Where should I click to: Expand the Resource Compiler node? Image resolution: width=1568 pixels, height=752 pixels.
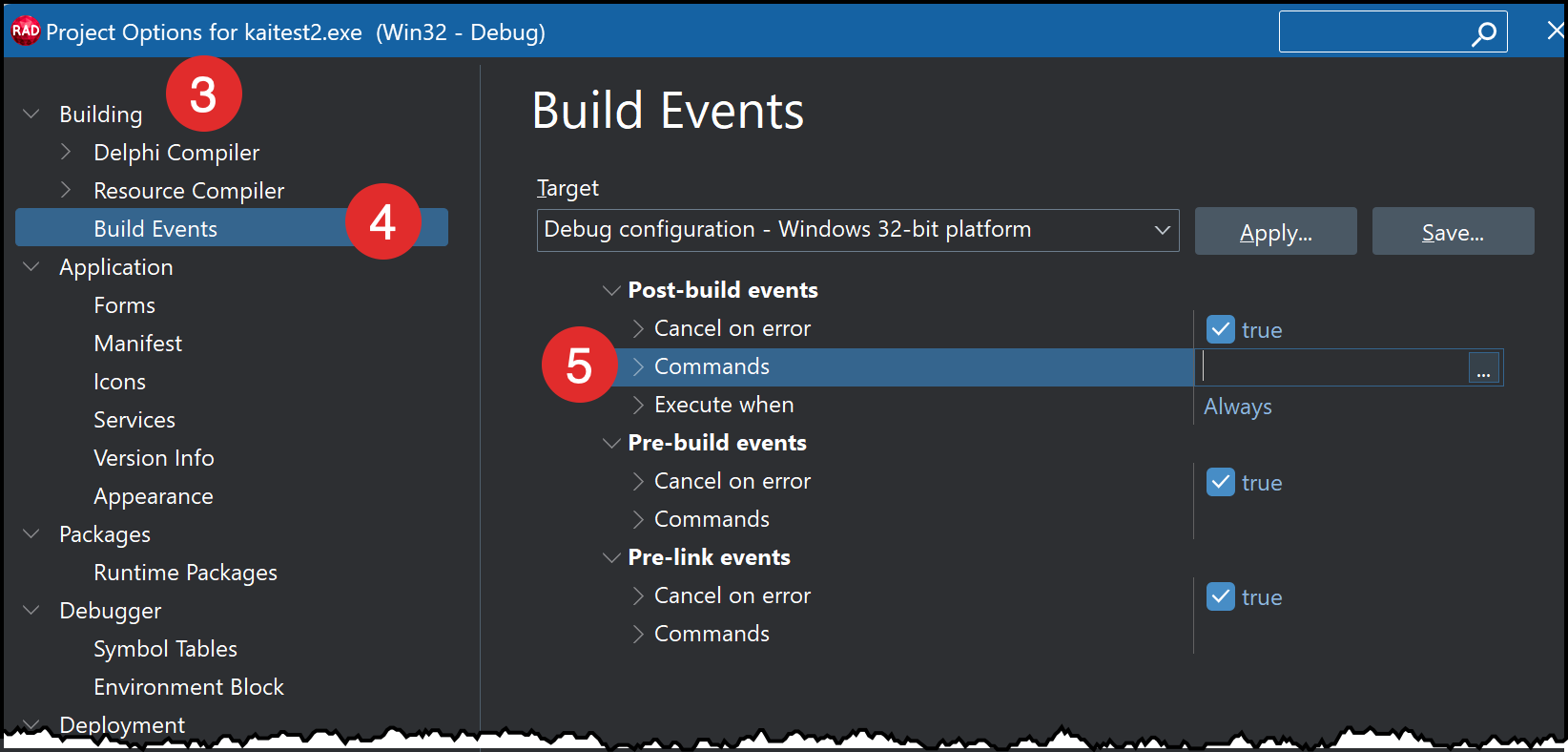click(x=66, y=190)
